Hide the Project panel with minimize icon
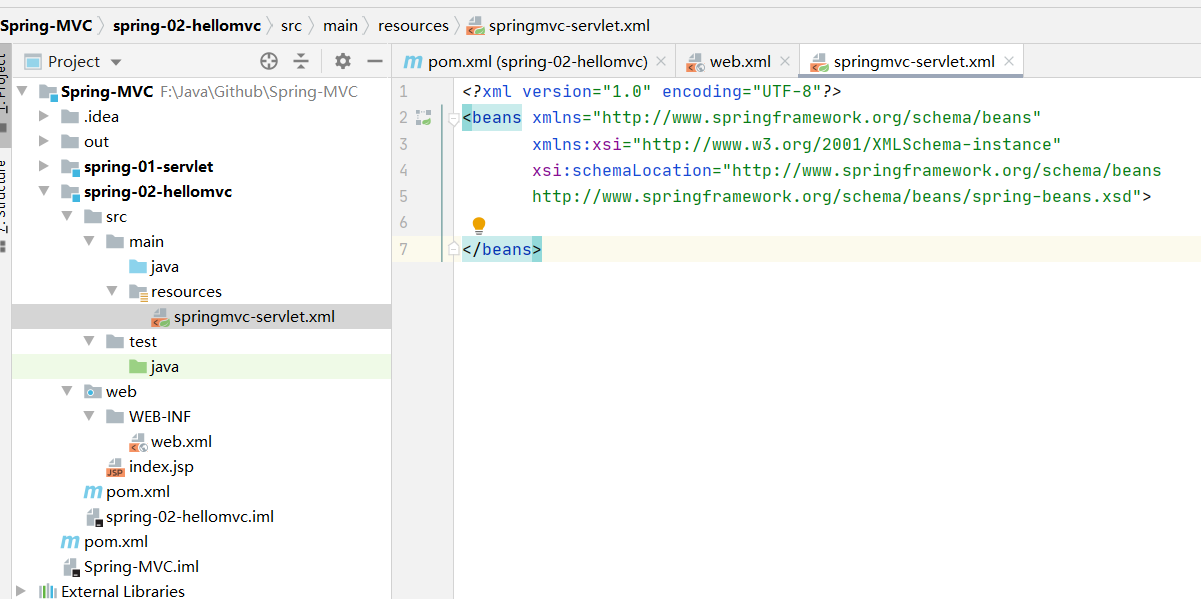Screen dimensions: 1201x599 375,61
